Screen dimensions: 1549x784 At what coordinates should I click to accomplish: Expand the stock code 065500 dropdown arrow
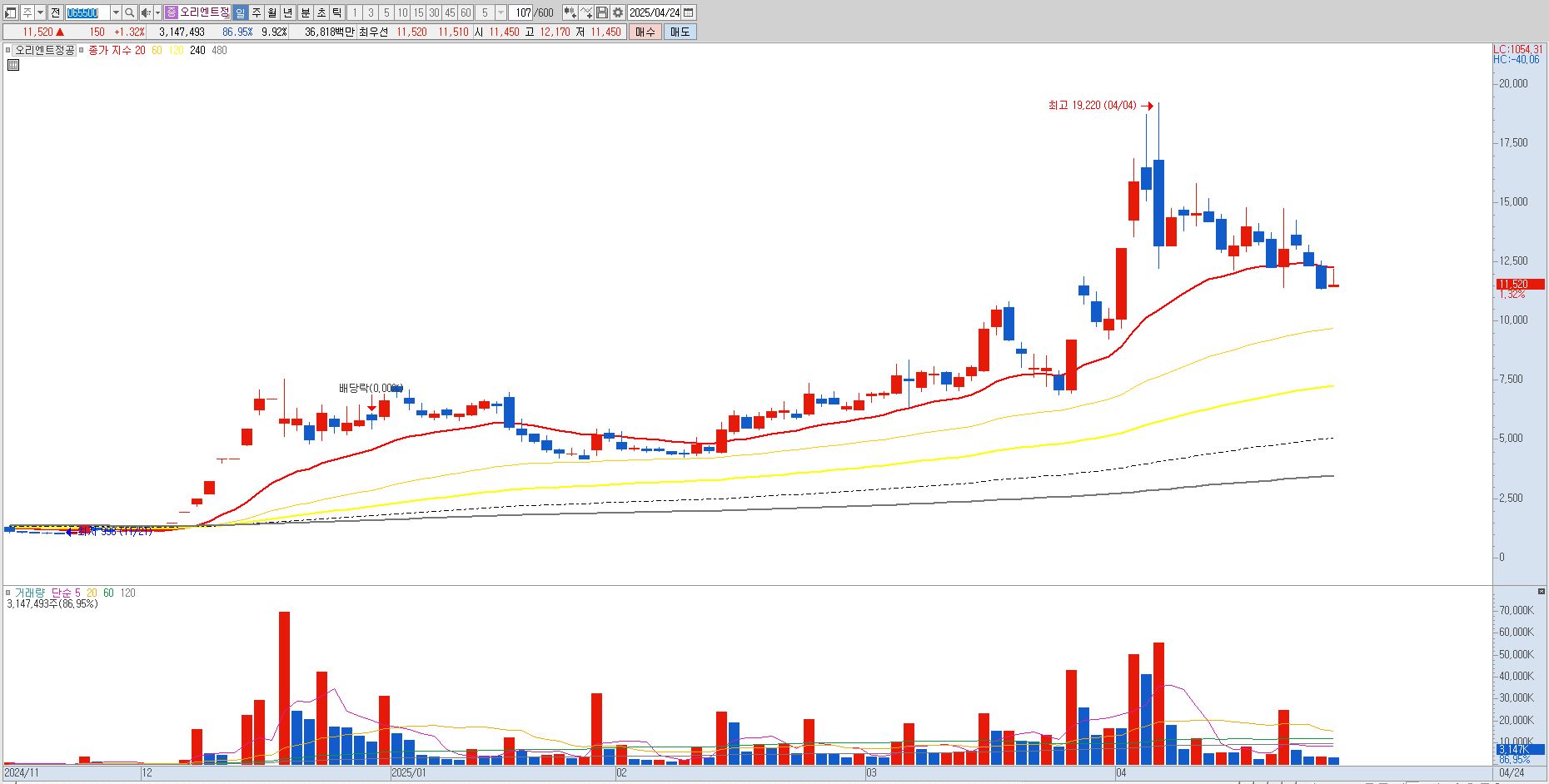pos(116,12)
